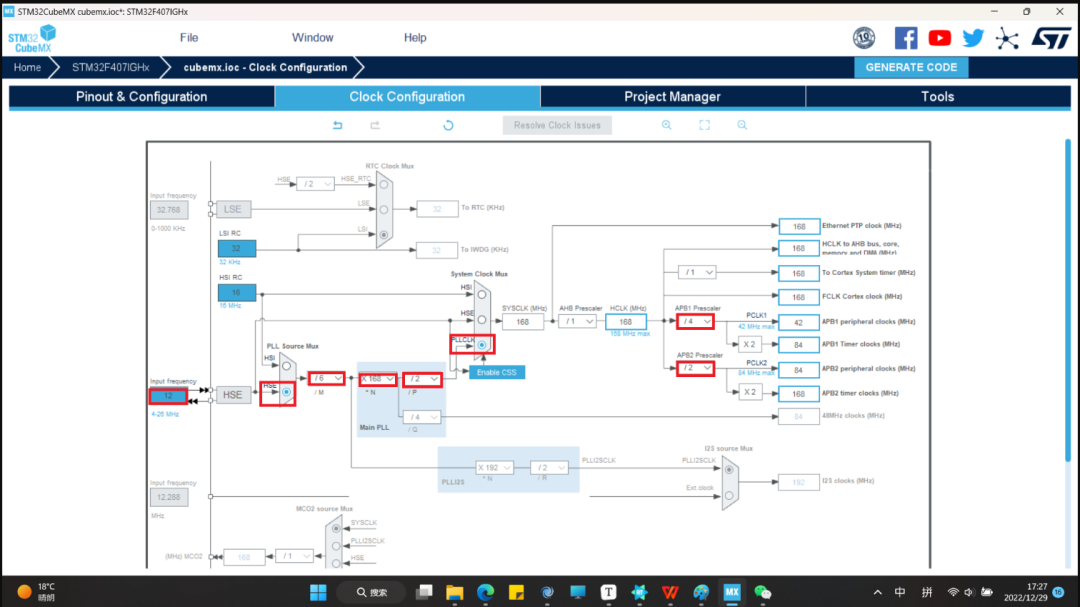Viewport: 1080px width, 607px height.
Task: Zoom out of the clock diagram
Action: 742,125
